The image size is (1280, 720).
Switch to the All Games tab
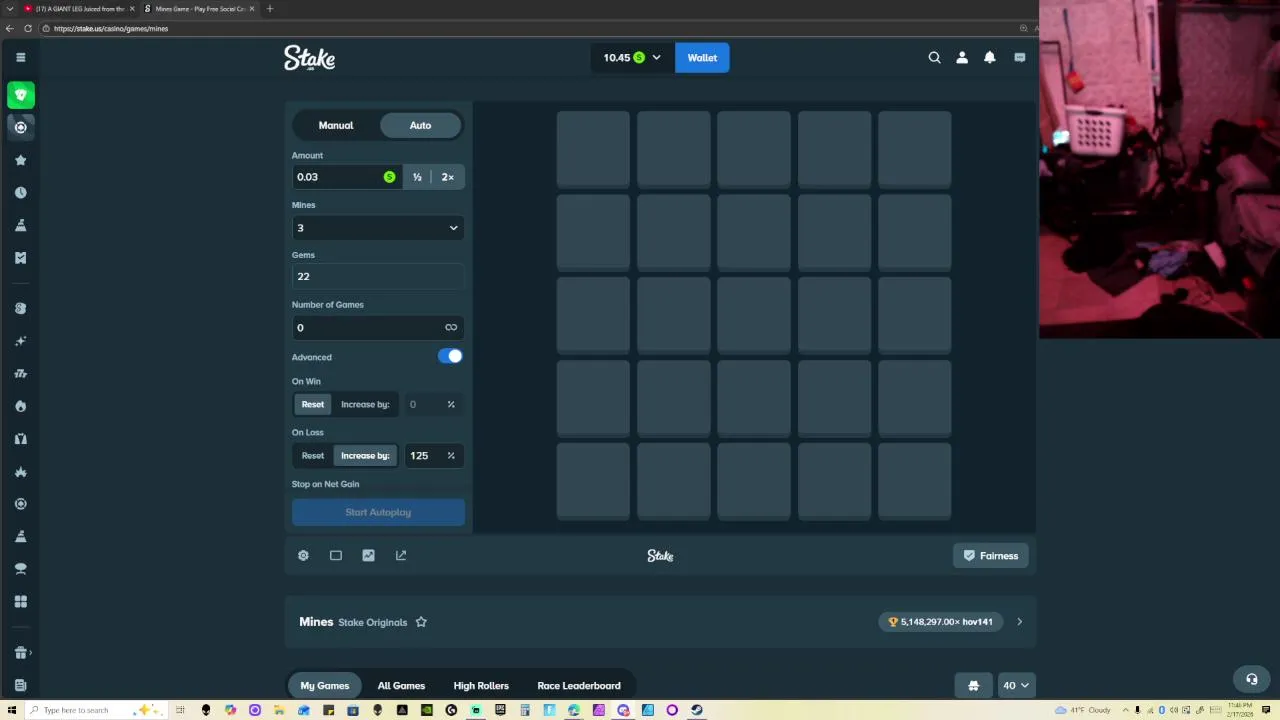point(401,685)
